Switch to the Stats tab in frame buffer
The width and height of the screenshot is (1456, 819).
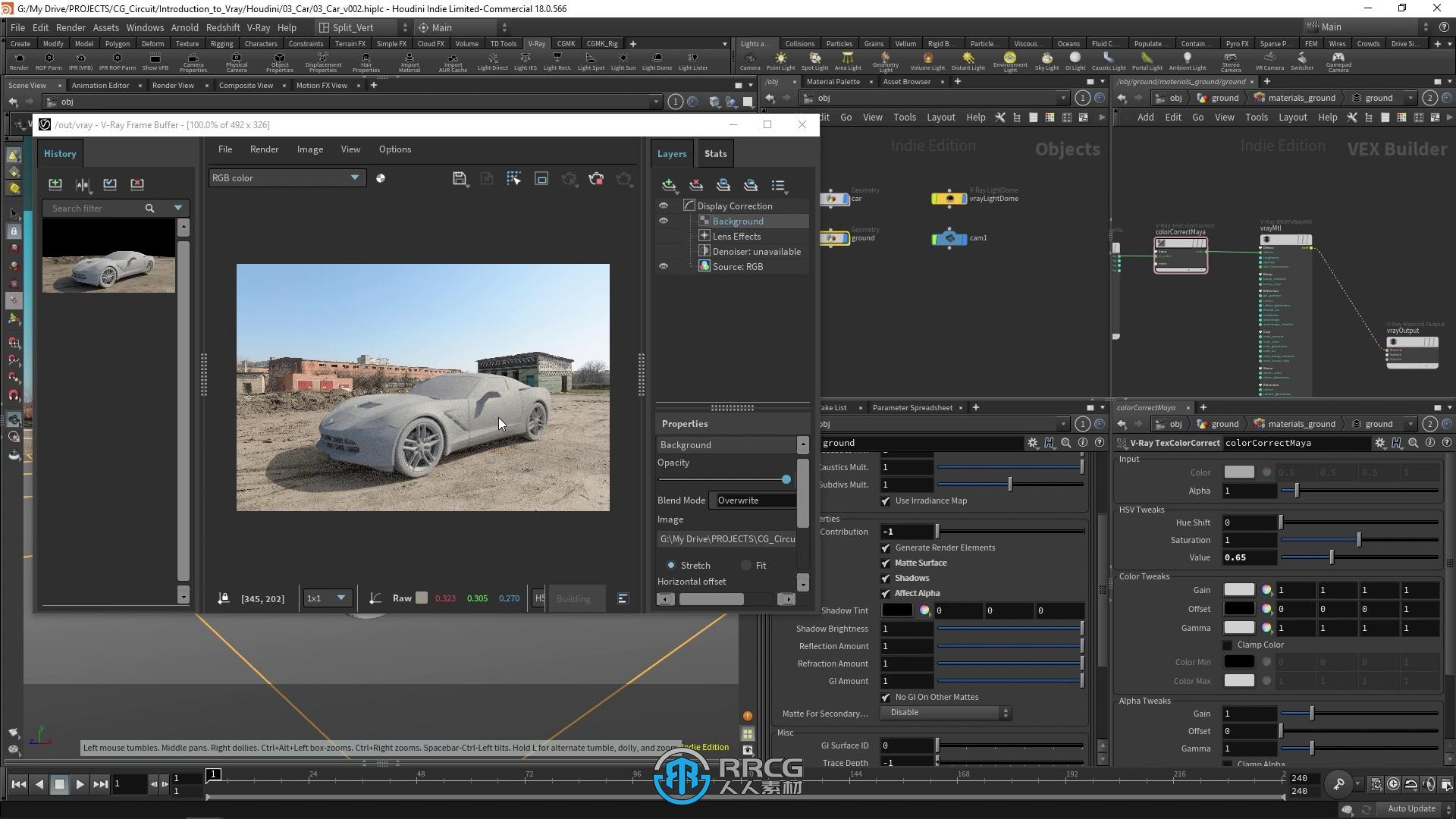(714, 152)
